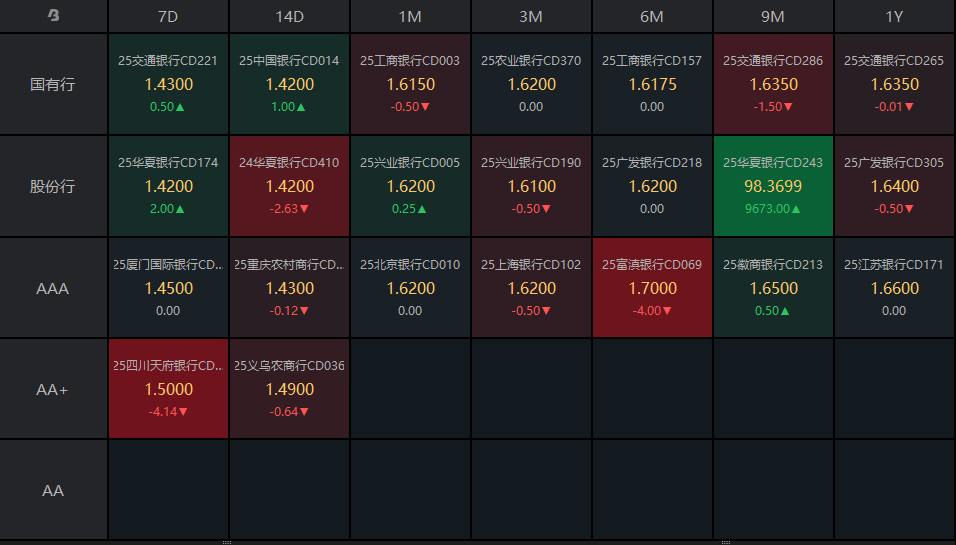Select the 7D tenor column header
Image resolution: width=956 pixels, height=545 pixels.
click(168, 16)
